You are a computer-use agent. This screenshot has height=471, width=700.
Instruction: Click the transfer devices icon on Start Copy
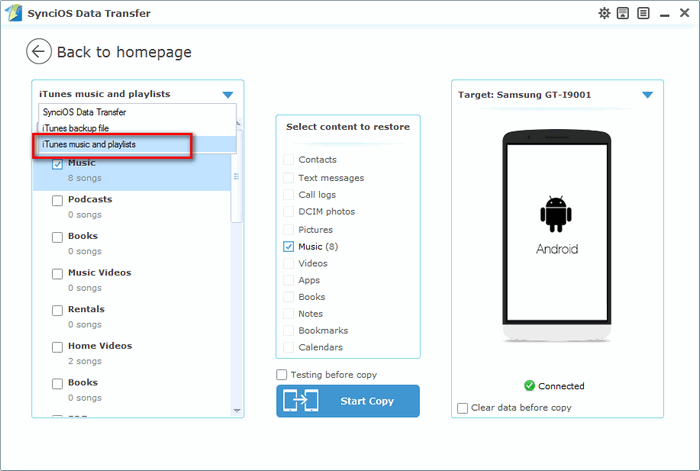tap(300, 400)
